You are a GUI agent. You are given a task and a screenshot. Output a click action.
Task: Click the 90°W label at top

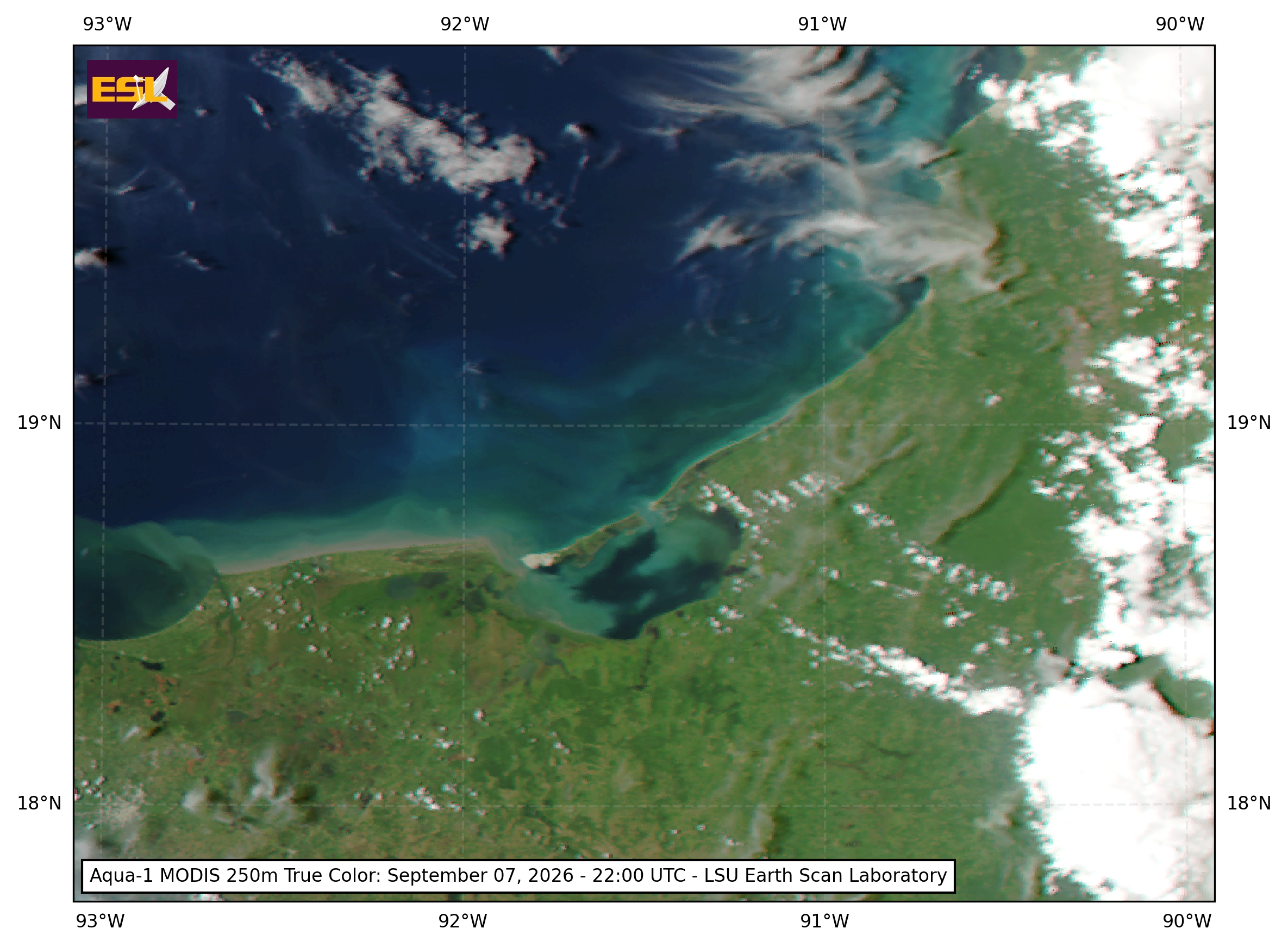pyautogui.click(x=1180, y=24)
